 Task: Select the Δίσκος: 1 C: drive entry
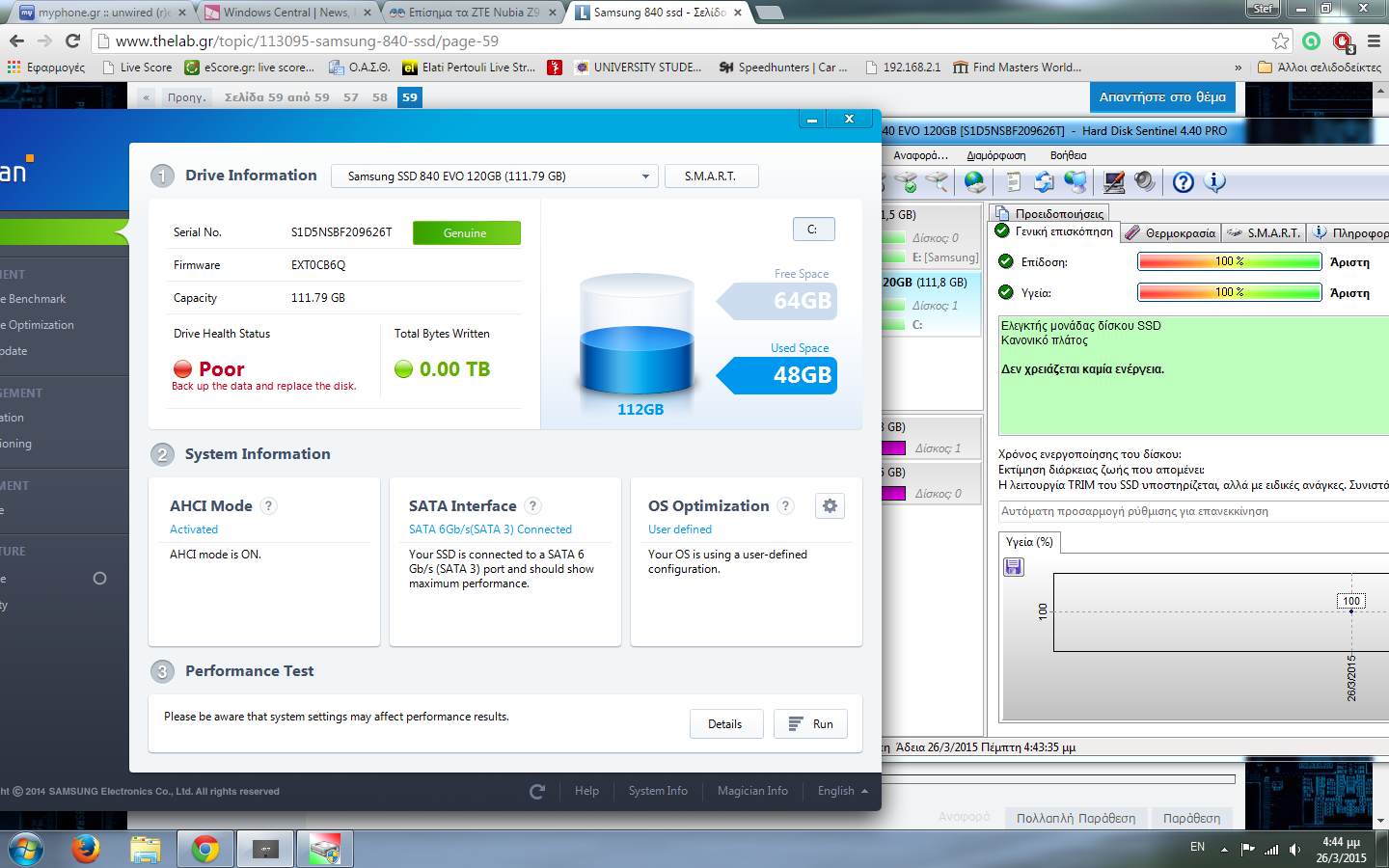coord(931,305)
